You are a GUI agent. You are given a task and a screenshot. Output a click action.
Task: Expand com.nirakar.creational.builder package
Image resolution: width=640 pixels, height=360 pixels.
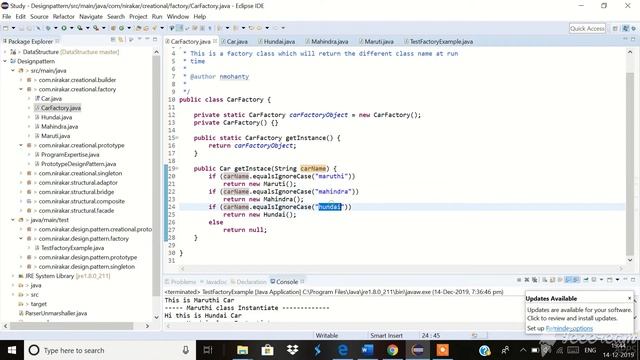tap(21, 80)
